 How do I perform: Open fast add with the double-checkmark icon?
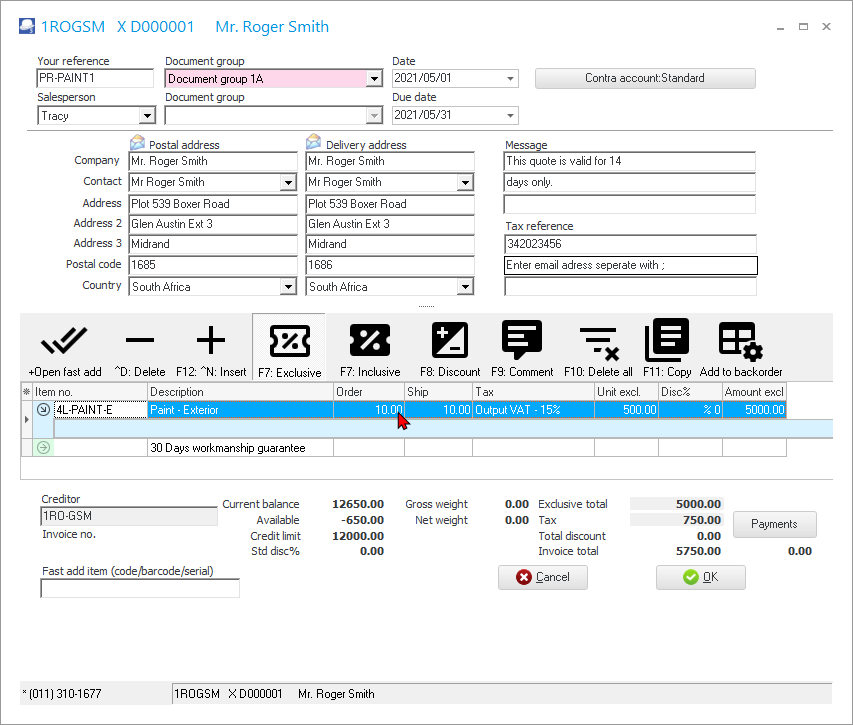(65, 342)
